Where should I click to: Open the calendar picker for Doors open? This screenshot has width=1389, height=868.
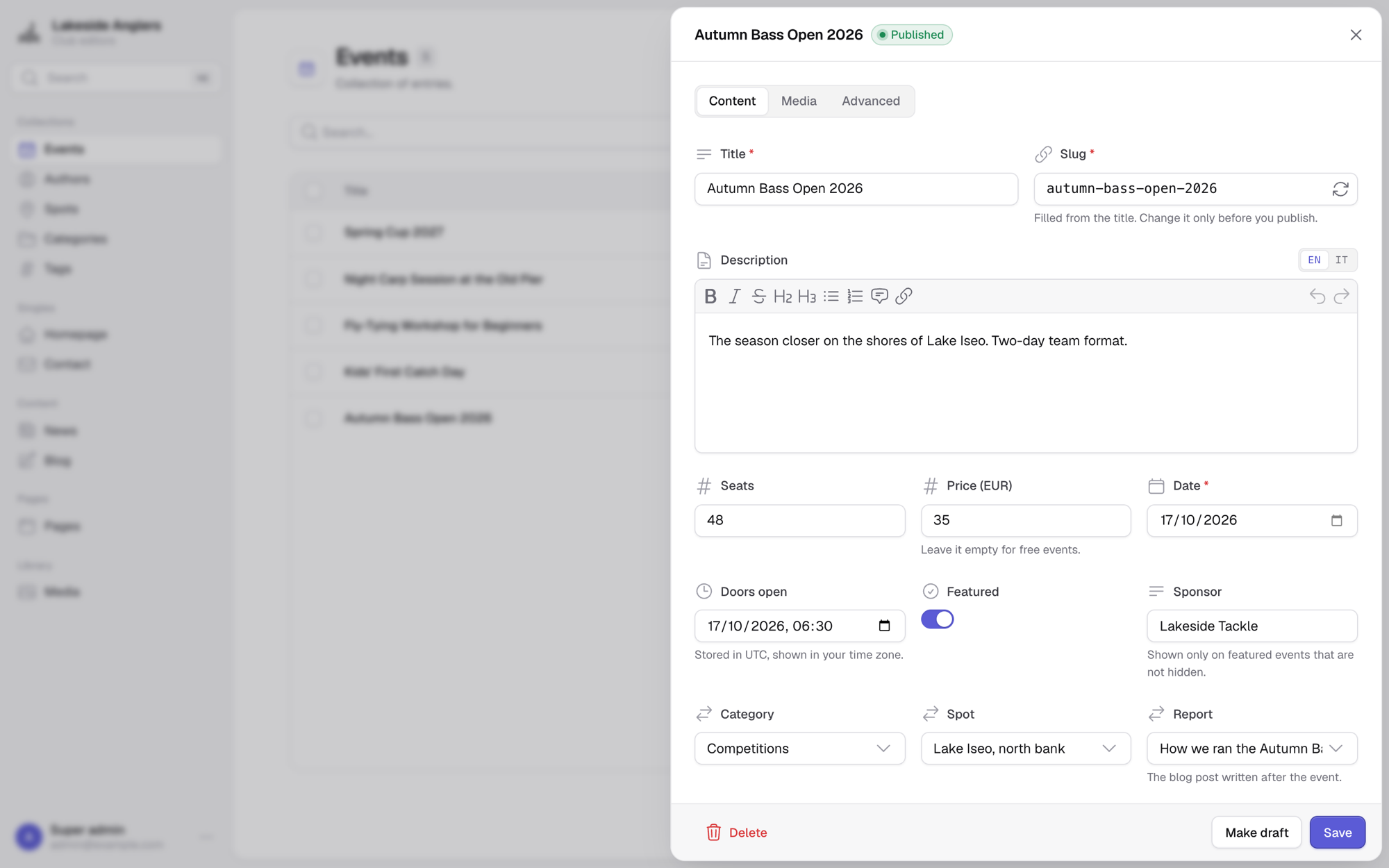[884, 626]
